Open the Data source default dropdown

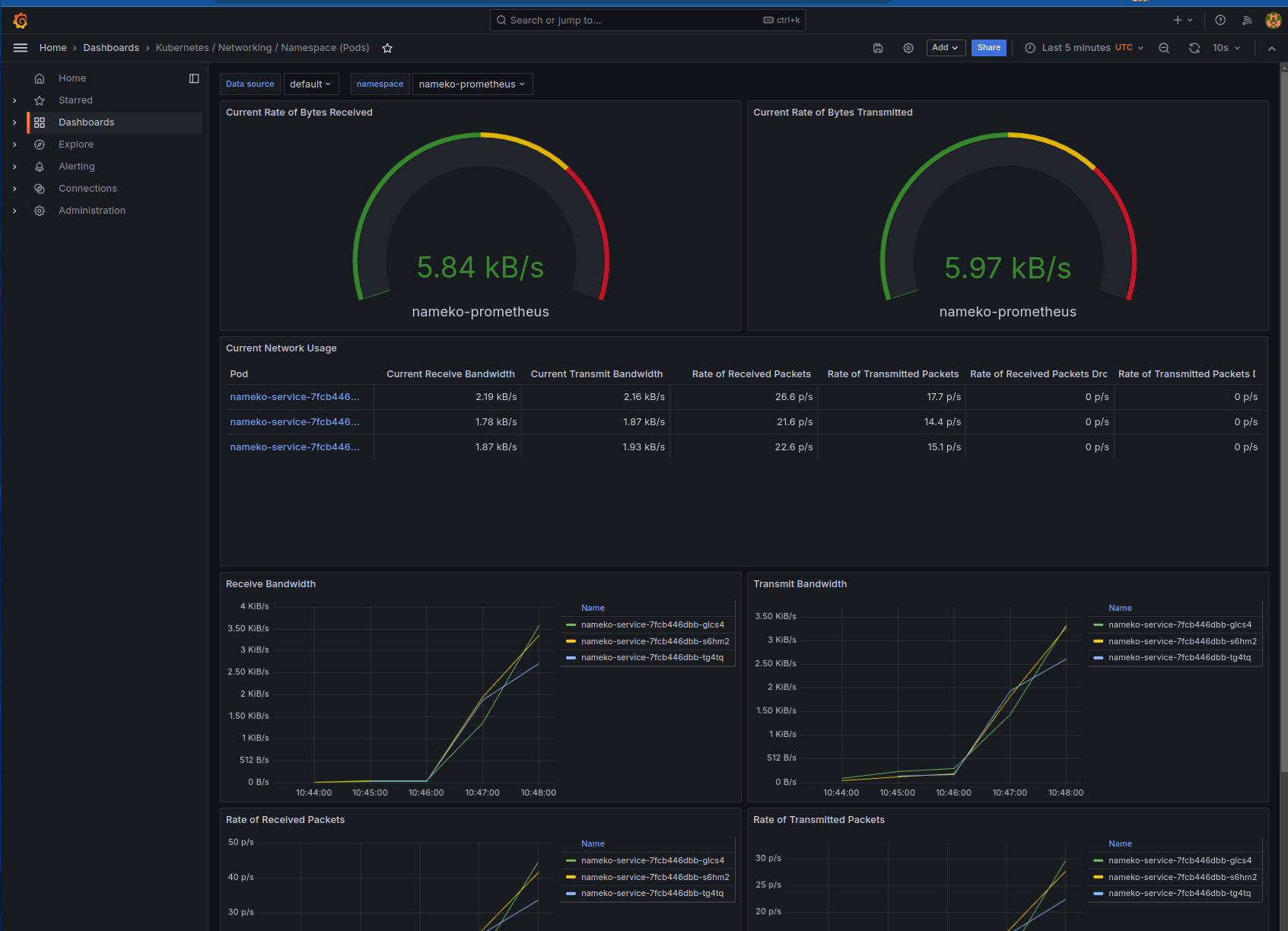pos(311,84)
